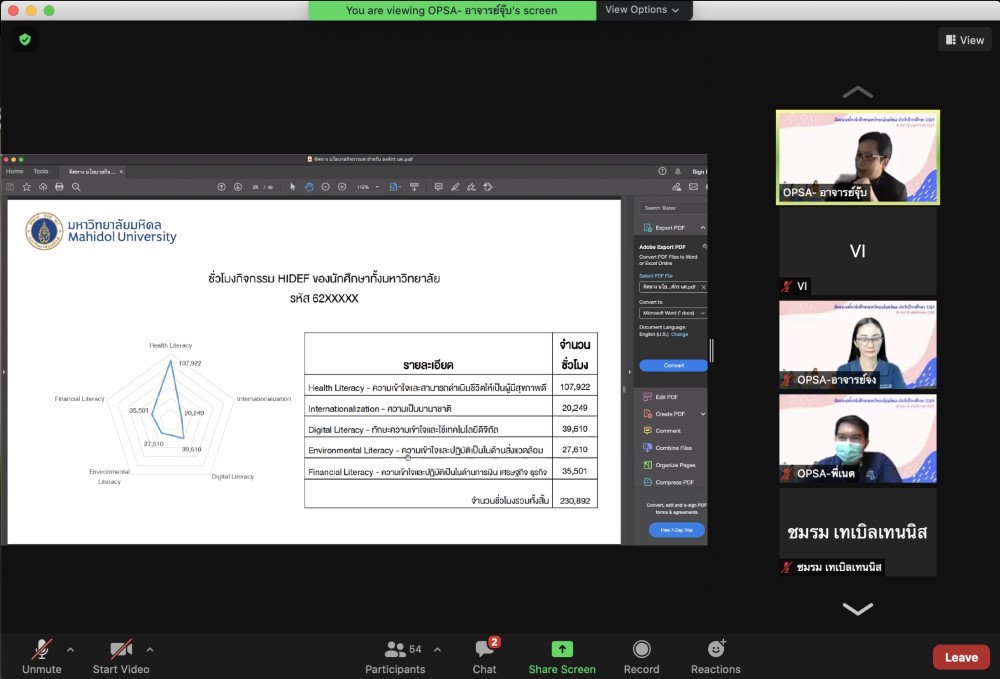Open the View Options dropdown
1000x679 pixels.
tap(642, 10)
